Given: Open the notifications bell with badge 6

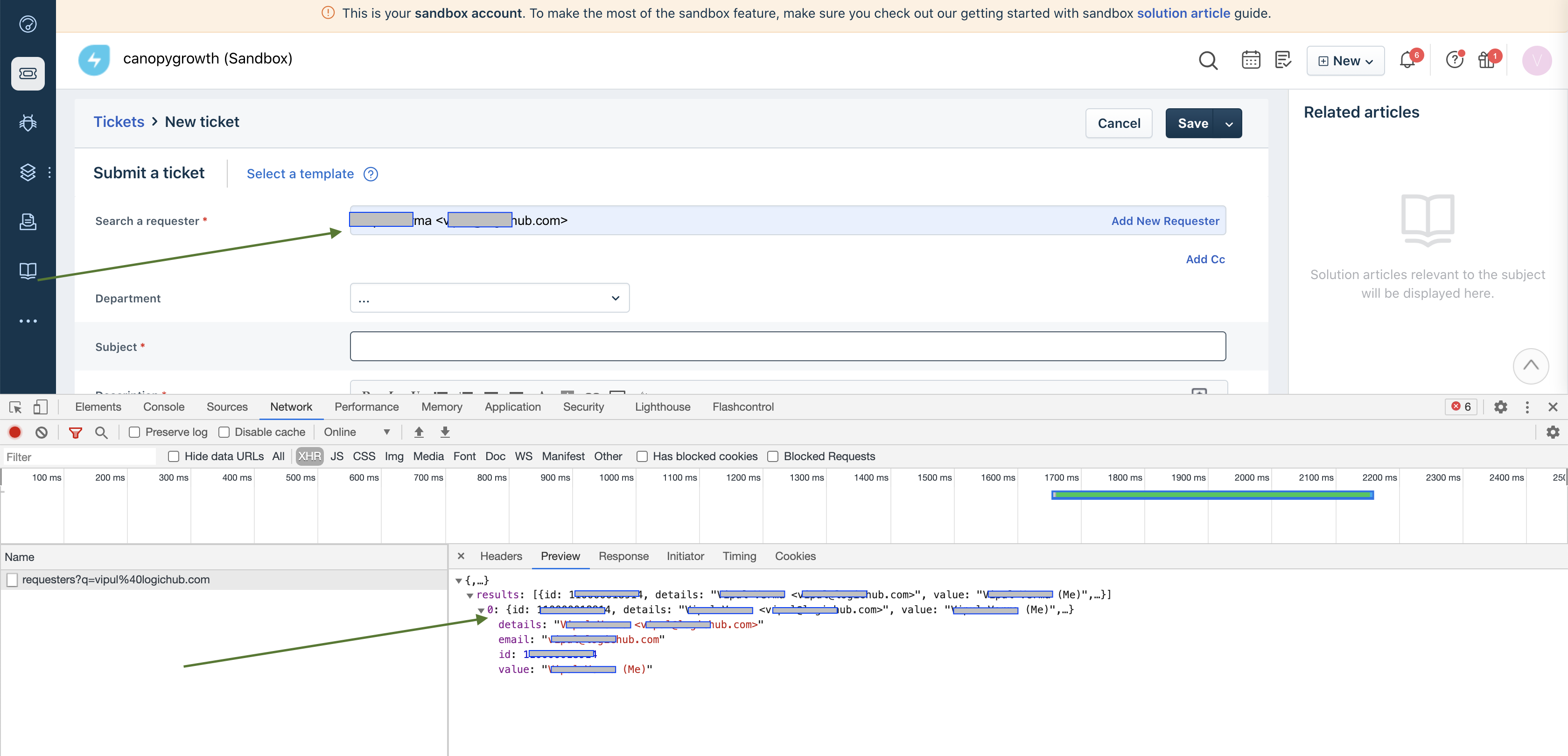Looking at the screenshot, I should pyautogui.click(x=1407, y=60).
